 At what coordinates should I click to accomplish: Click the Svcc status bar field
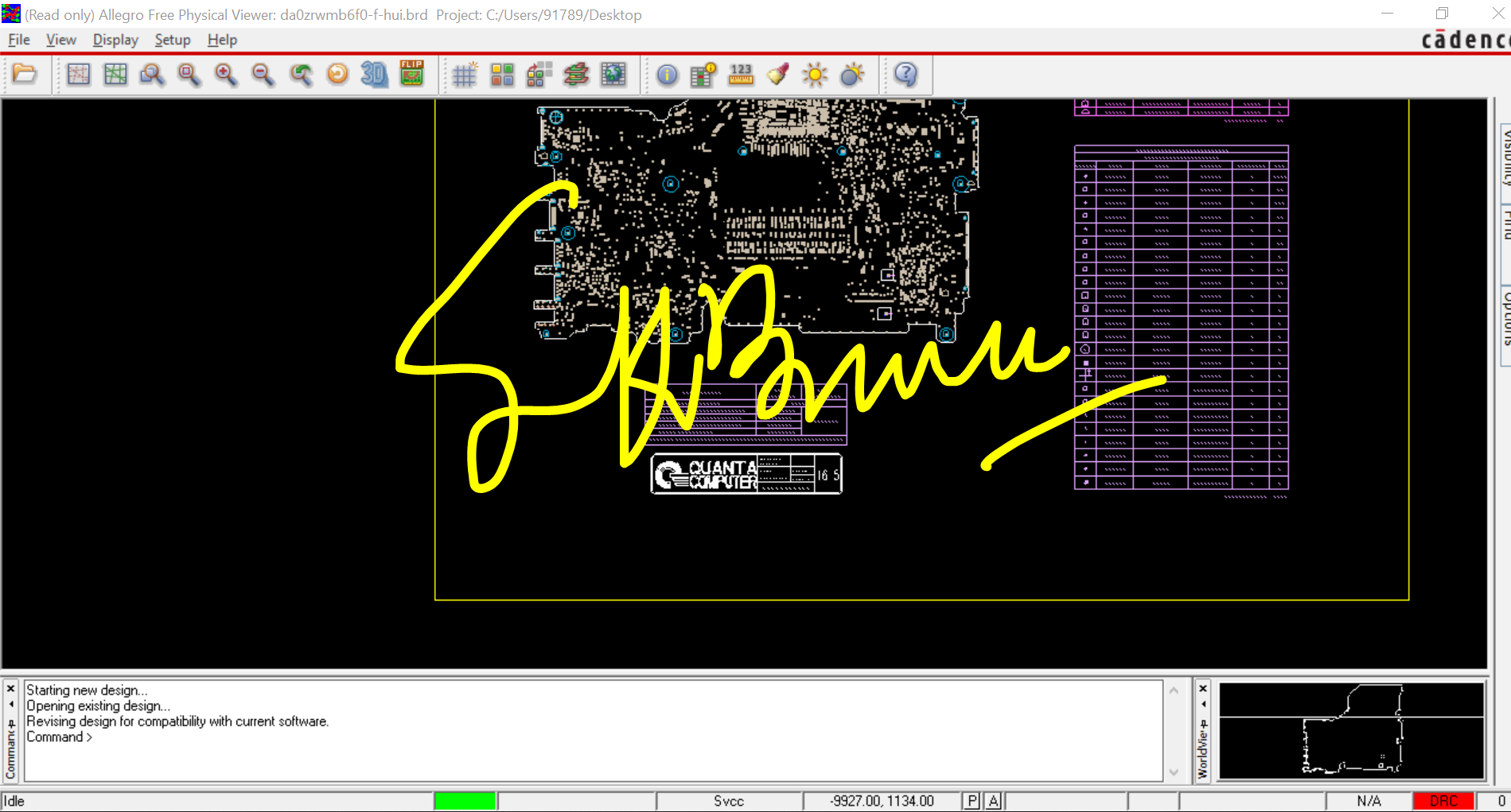tap(729, 801)
